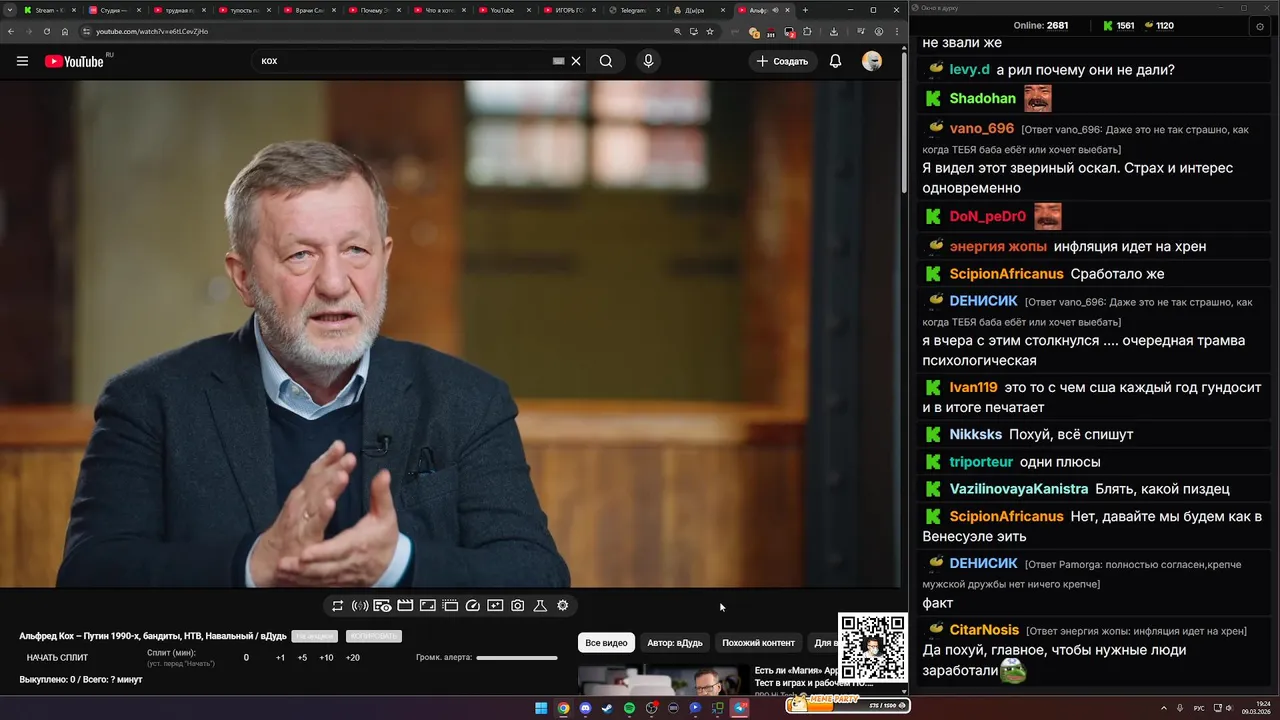Click the add-screen plus icon under player
This screenshot has width=1280, height=720.
point(495,606)
